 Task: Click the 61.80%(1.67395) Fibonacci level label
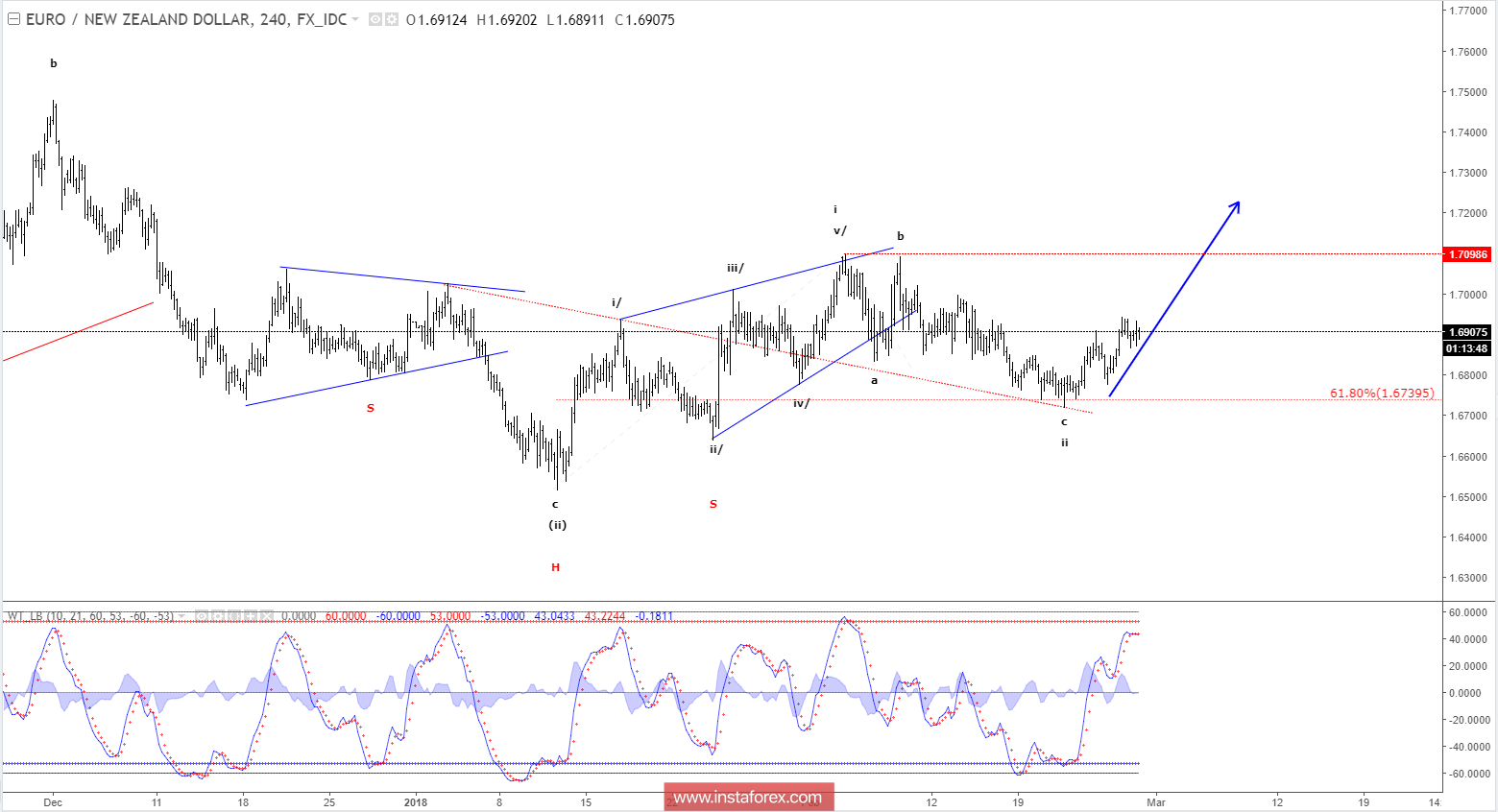[1381, 393]
